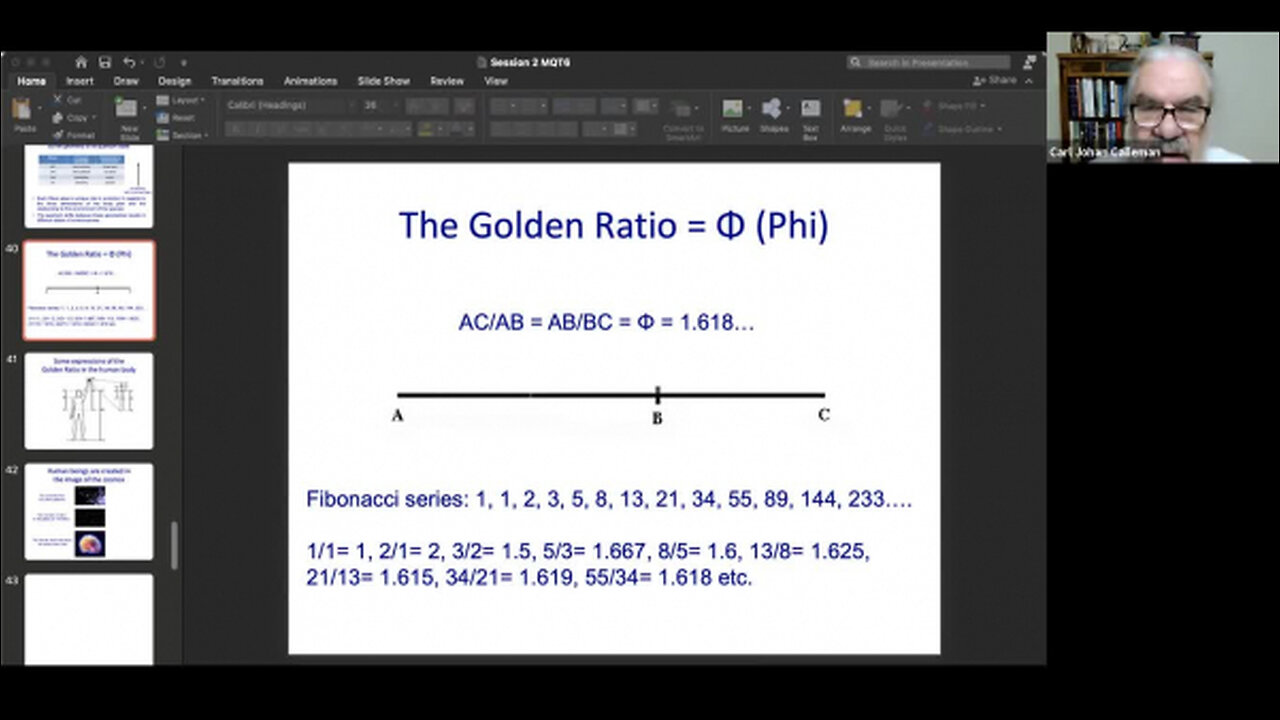1280x720 pixels.
Task: Click the slide title 'The Golden Ratio = Φ (Phi)'
Action: (613, 225)
